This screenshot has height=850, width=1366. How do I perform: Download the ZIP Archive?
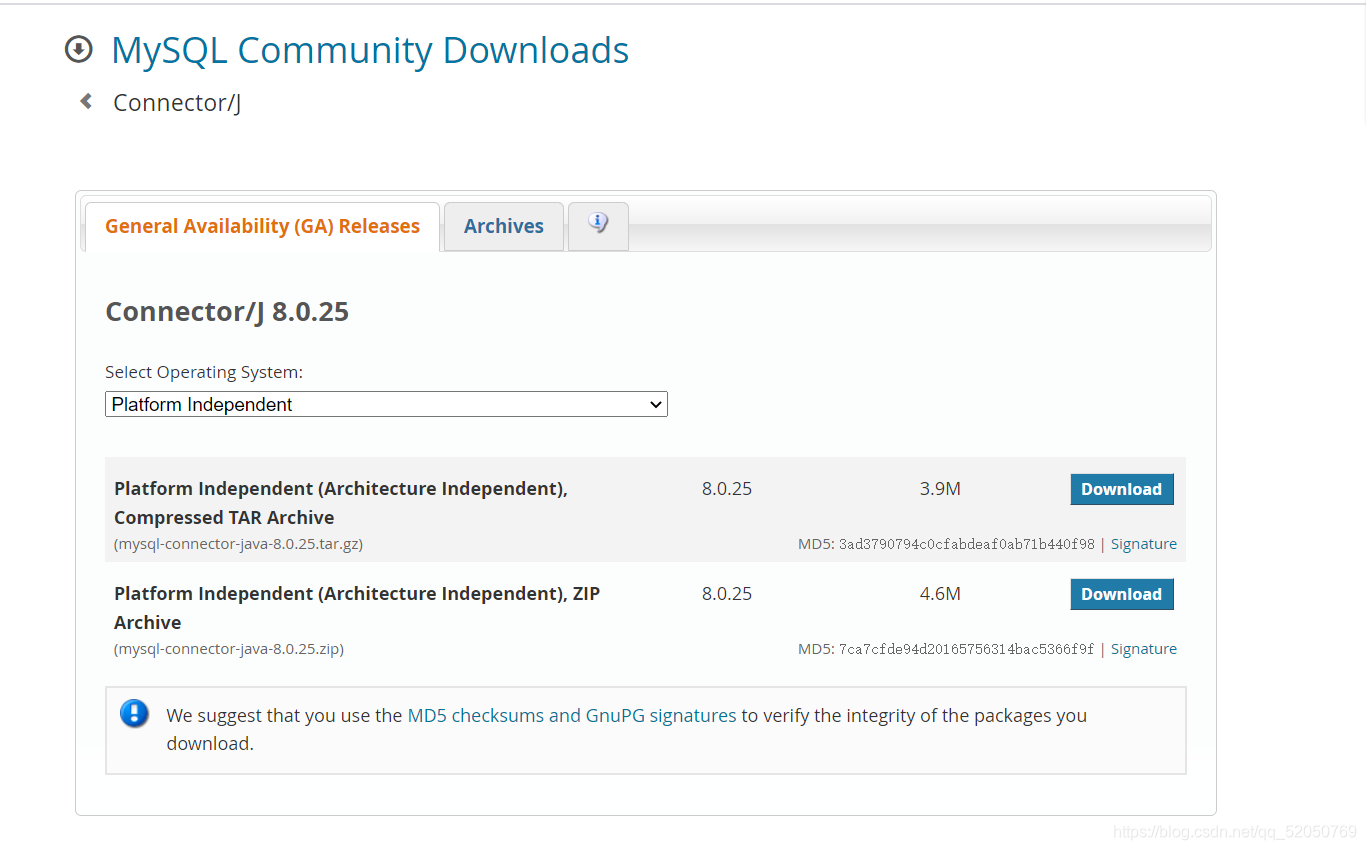(1122, 594)
